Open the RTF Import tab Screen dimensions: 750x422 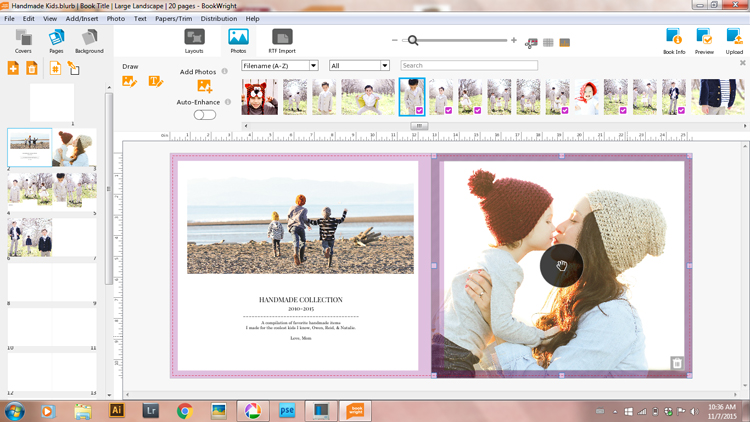tap(282, 41)
